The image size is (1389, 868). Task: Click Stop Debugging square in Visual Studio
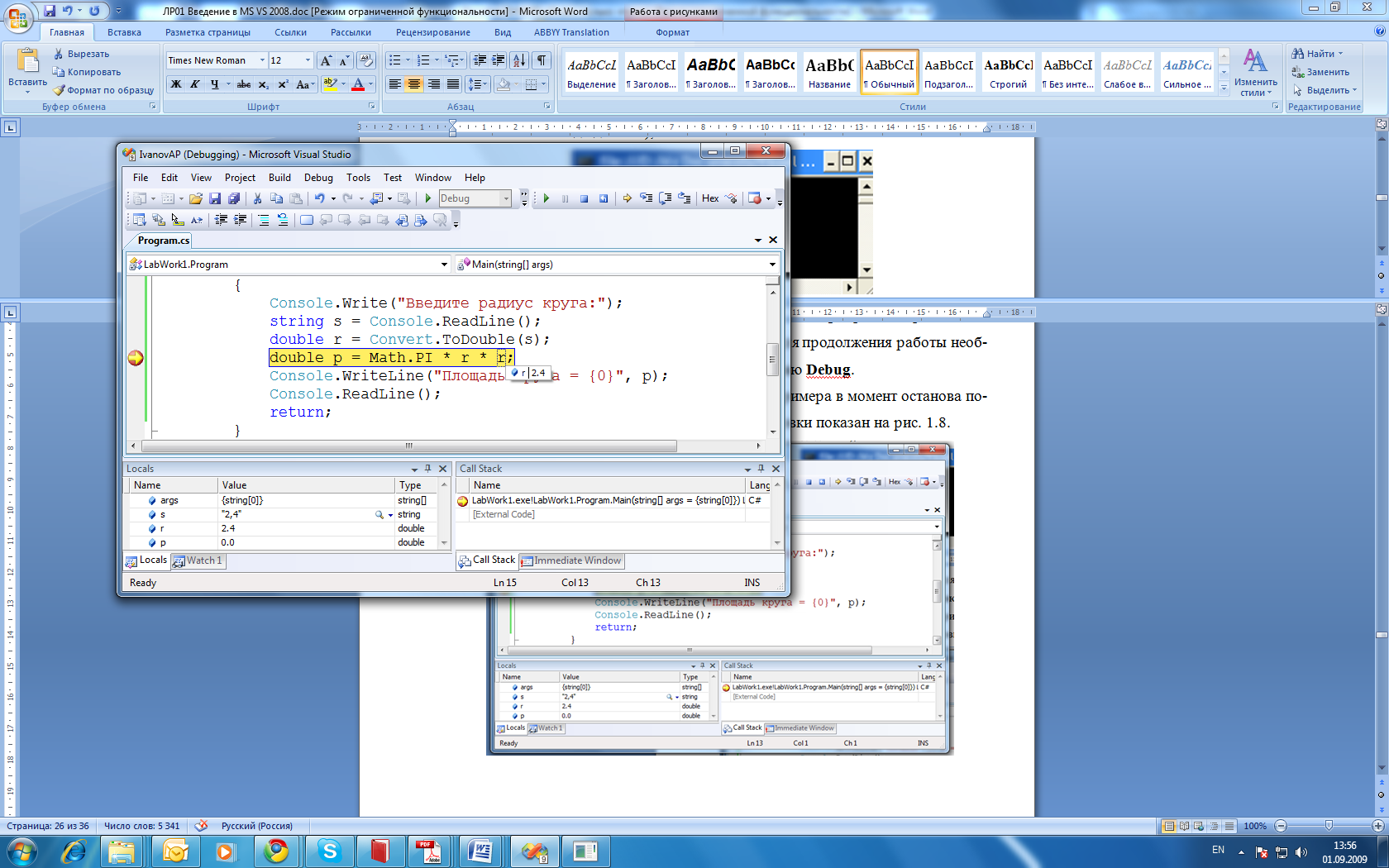584,198
